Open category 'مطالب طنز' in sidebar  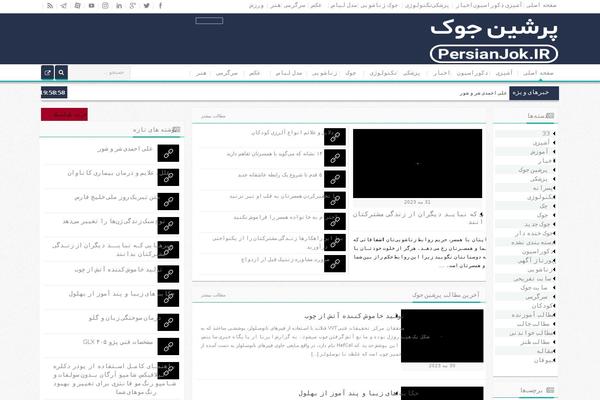point(535,342)
